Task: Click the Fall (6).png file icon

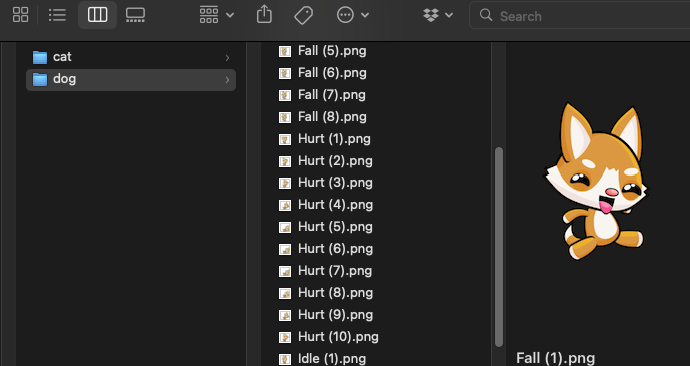Action: pyautogui.click(x=285, y=73)
